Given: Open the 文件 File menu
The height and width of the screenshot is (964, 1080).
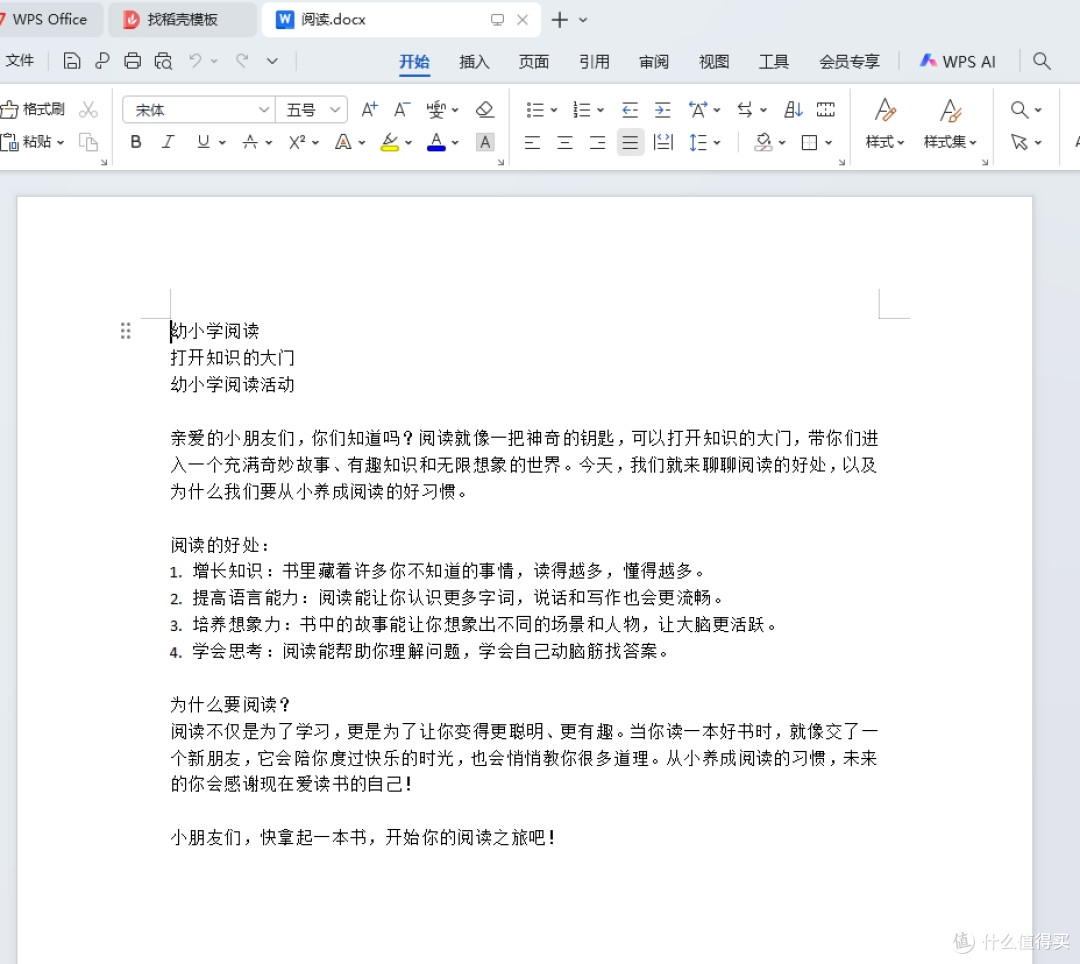Looking at the screenshot, I should [19, 61].
